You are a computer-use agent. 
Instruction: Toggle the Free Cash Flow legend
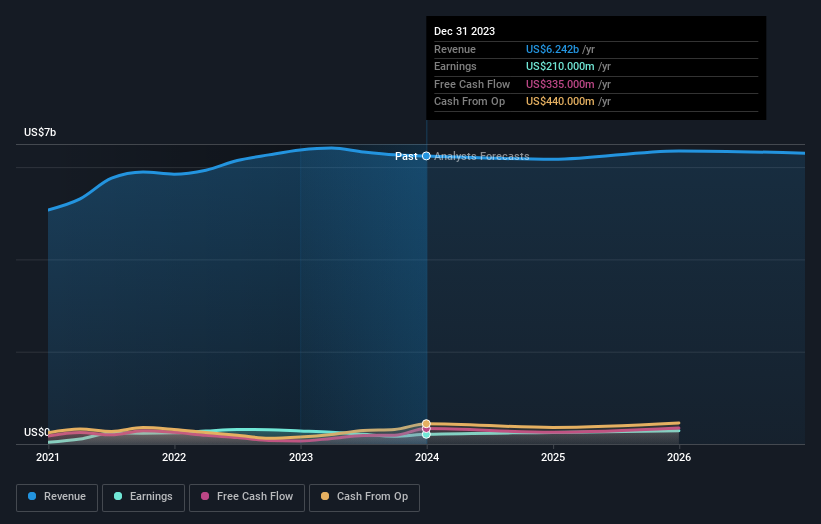(247, 497)
